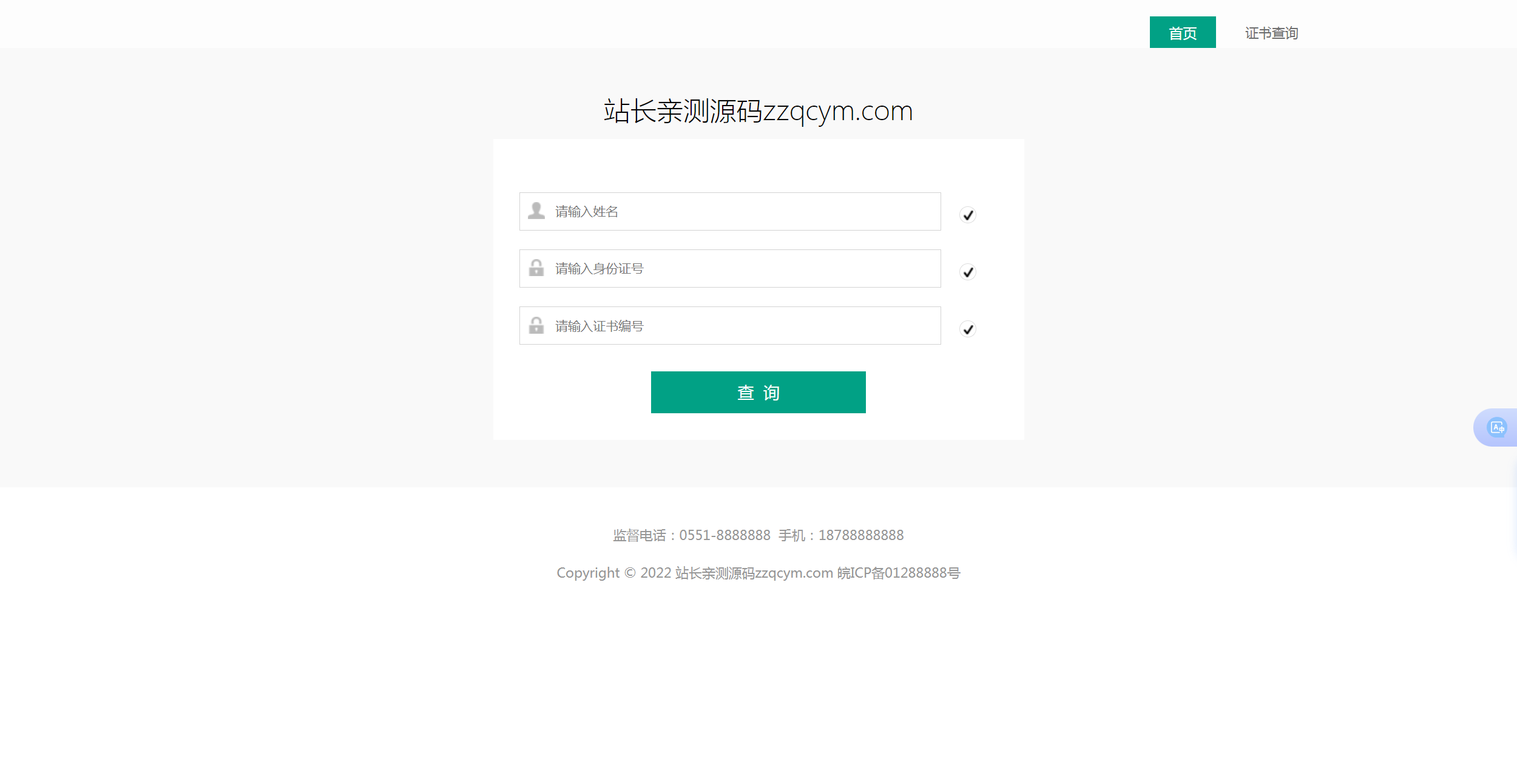1517x784 pixels.
Task: Focus the 请输入证书编号 input field
Action: point(730,325)
